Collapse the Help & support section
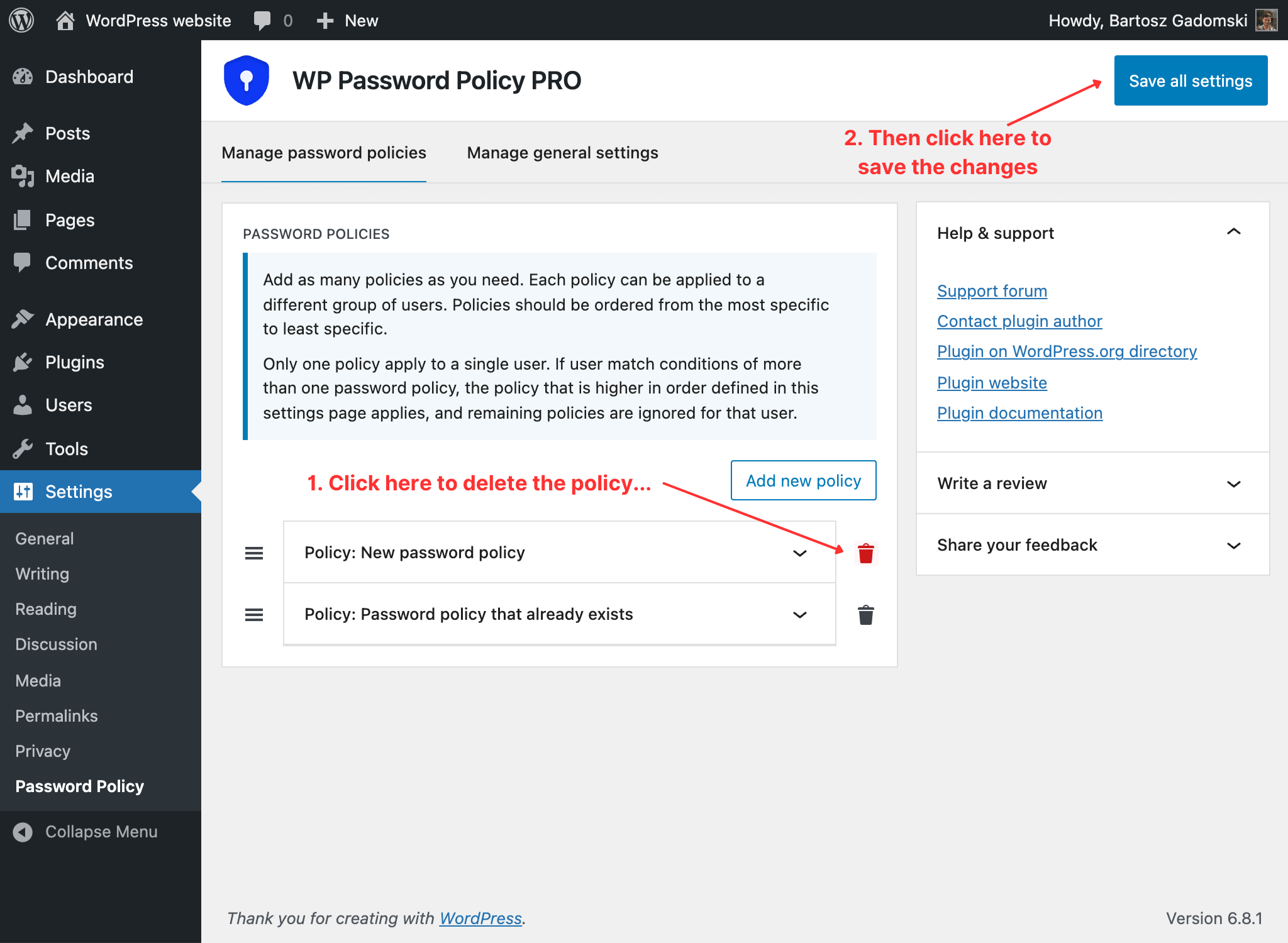Viewport: 1288px width, 943px height. tap(1234, 232)
